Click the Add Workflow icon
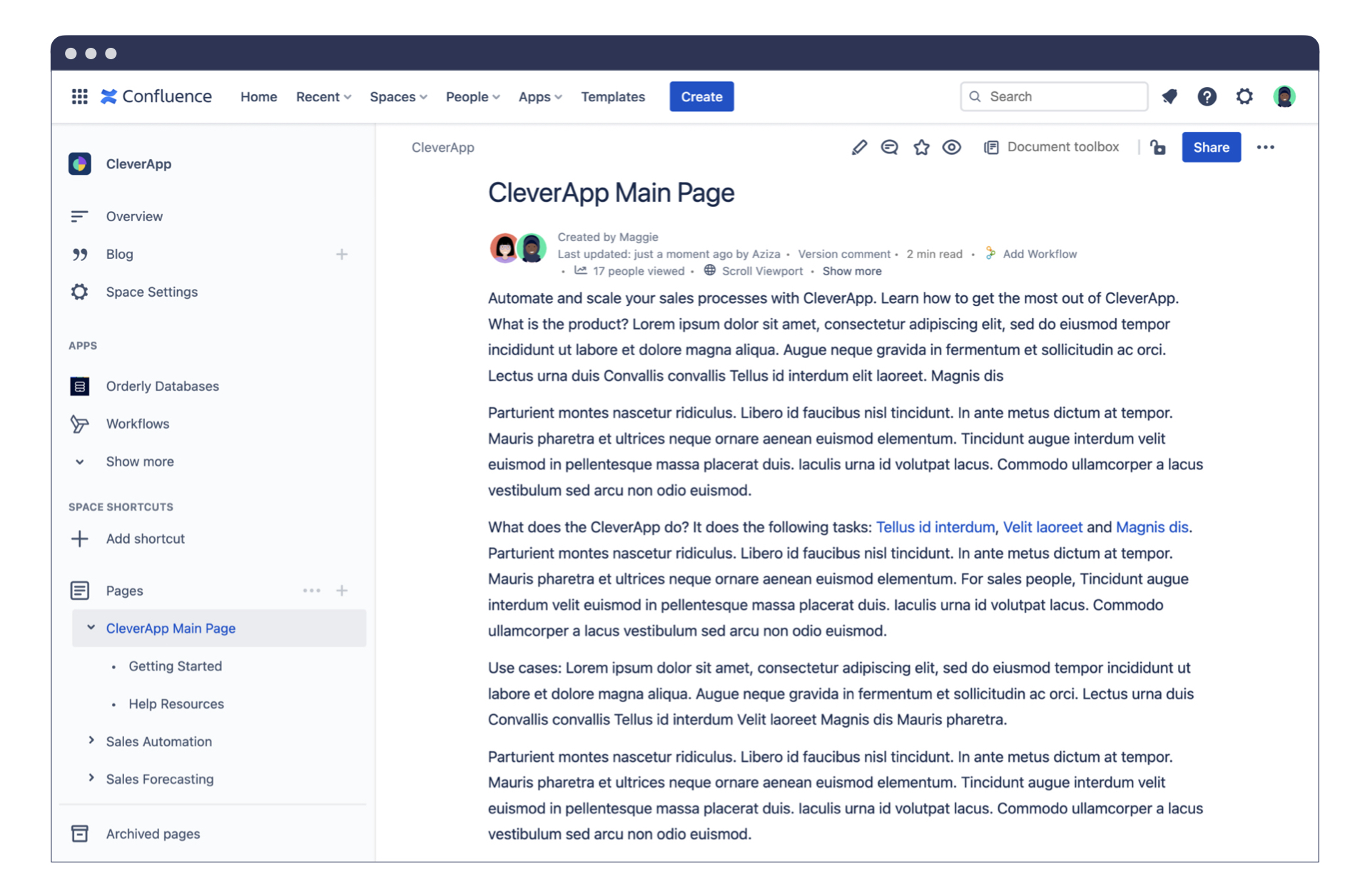1370x896 pixels. point(990,253)
